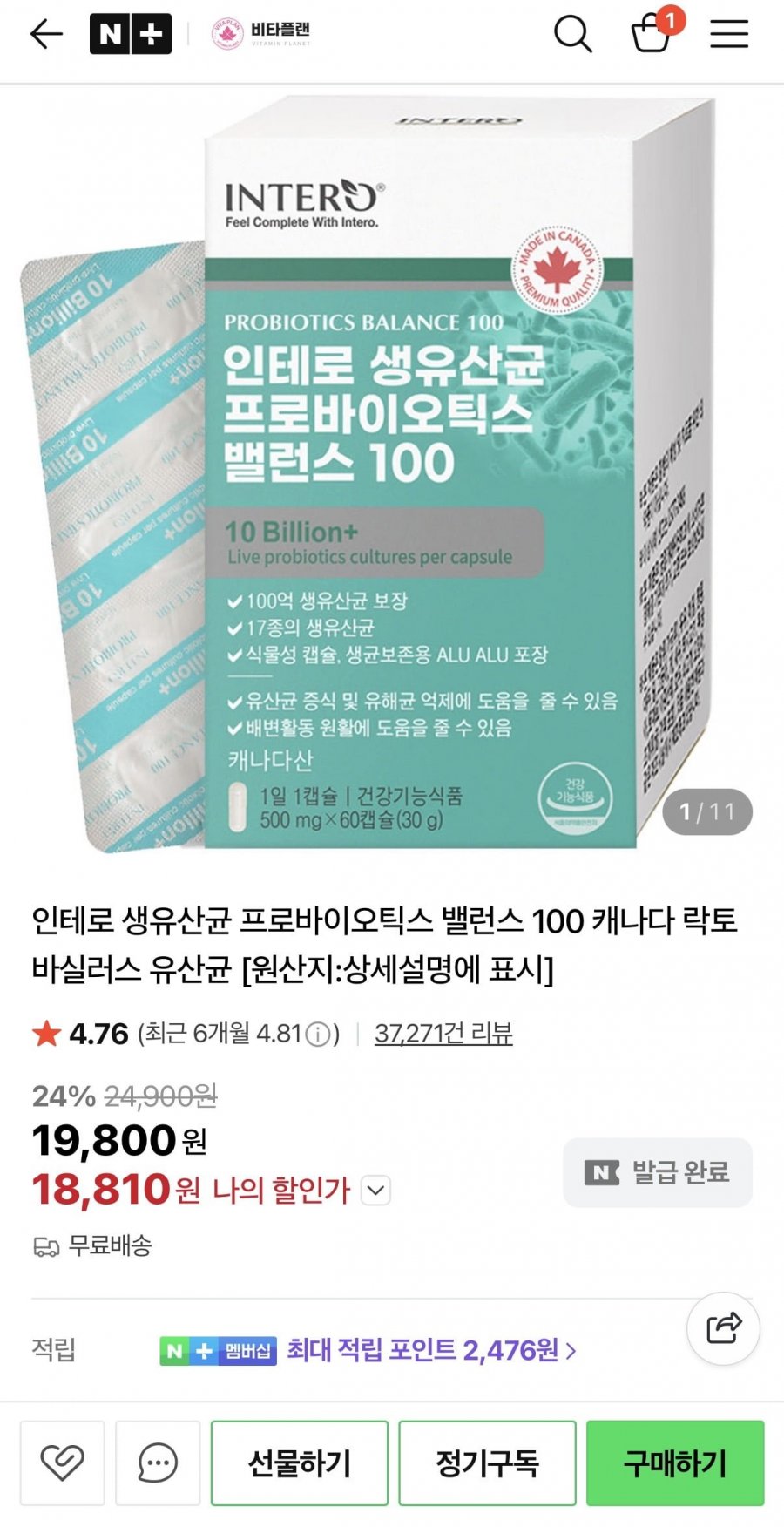Viewport: 784px width, 1527px height.
Task: Expand 나의 할인가 dropdown arrow
Action: click(x=375, y=1190)
